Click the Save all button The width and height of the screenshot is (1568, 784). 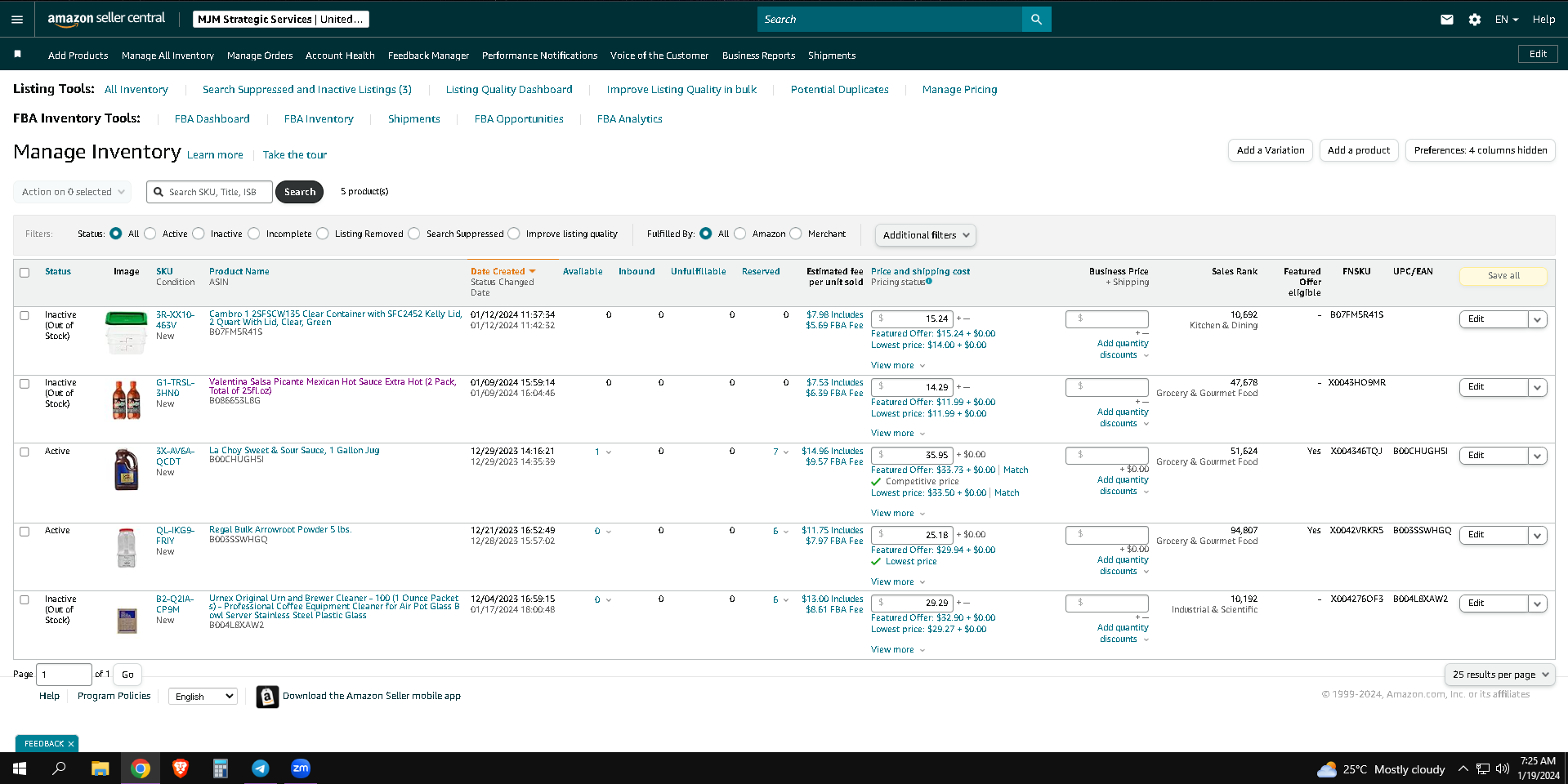pyautogui.click(x=1503, y=276)
